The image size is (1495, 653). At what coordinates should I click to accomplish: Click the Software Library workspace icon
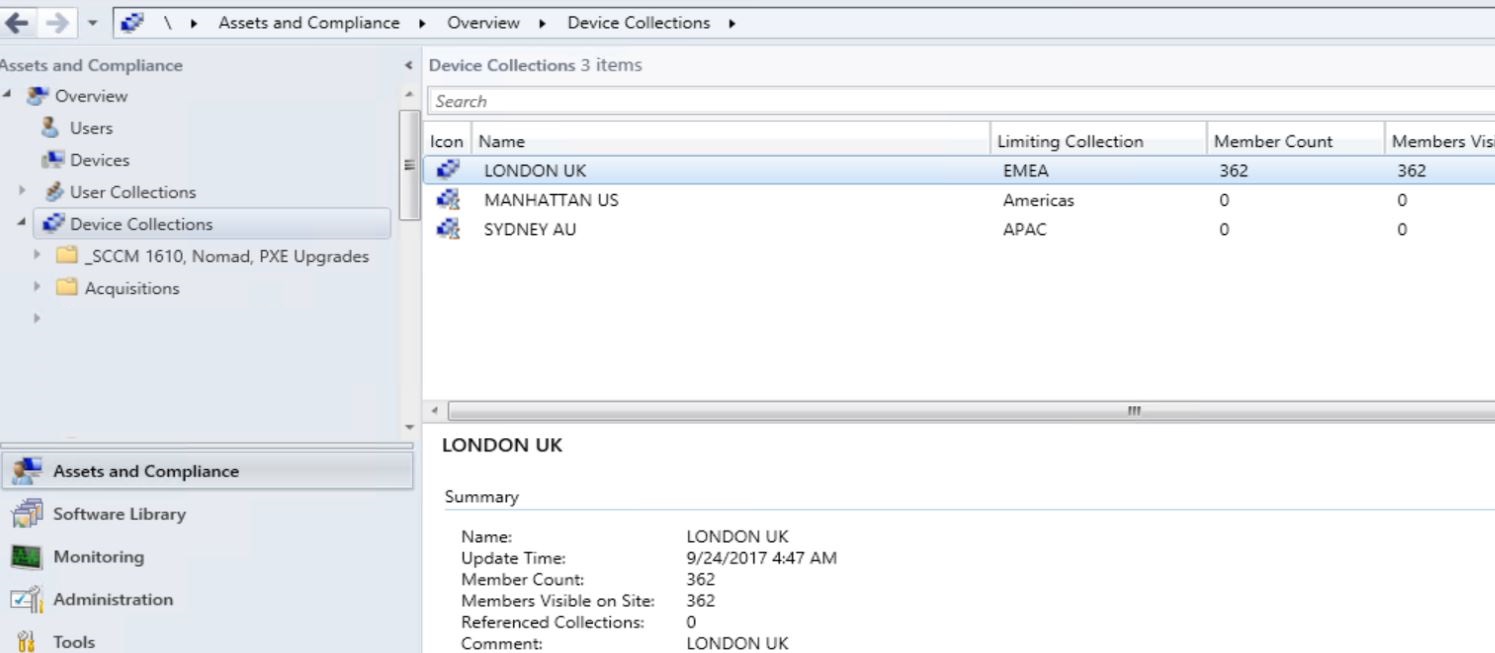25,514
